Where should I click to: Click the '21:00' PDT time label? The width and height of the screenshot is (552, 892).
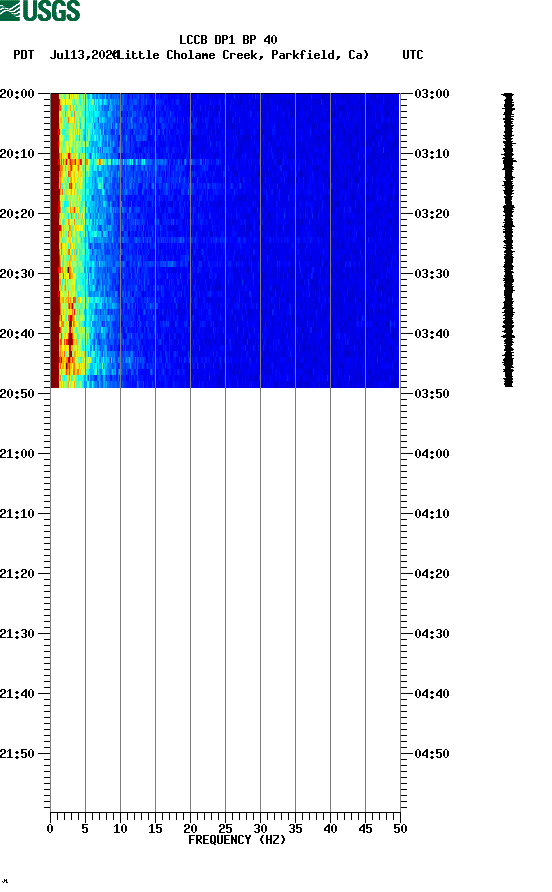tap(17, 453)
